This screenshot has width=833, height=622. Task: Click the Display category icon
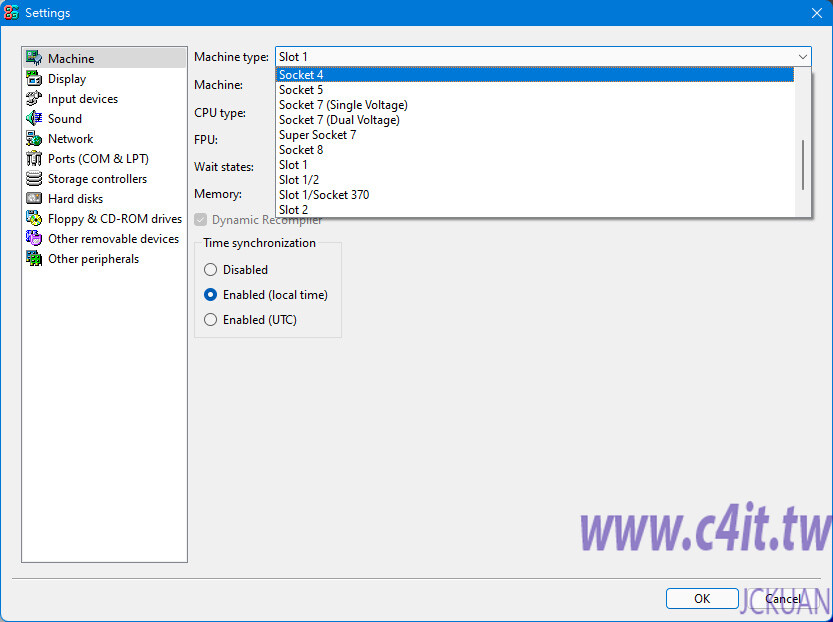tap(34, 79)
